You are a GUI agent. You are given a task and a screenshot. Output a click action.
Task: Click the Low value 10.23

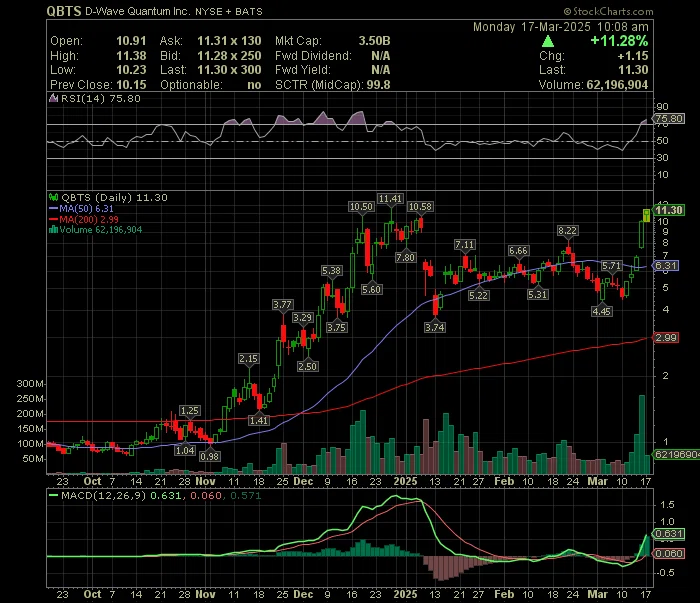(x=131, y=70)
